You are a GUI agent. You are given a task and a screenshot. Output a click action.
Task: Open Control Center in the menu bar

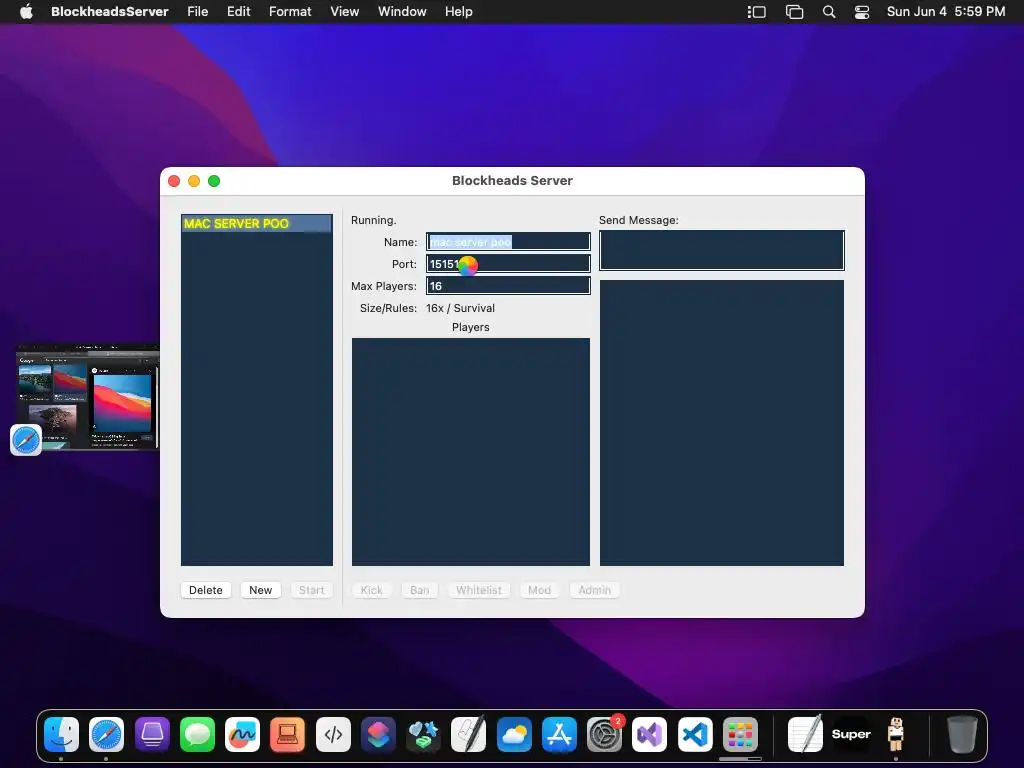click(x=862, y=11)
